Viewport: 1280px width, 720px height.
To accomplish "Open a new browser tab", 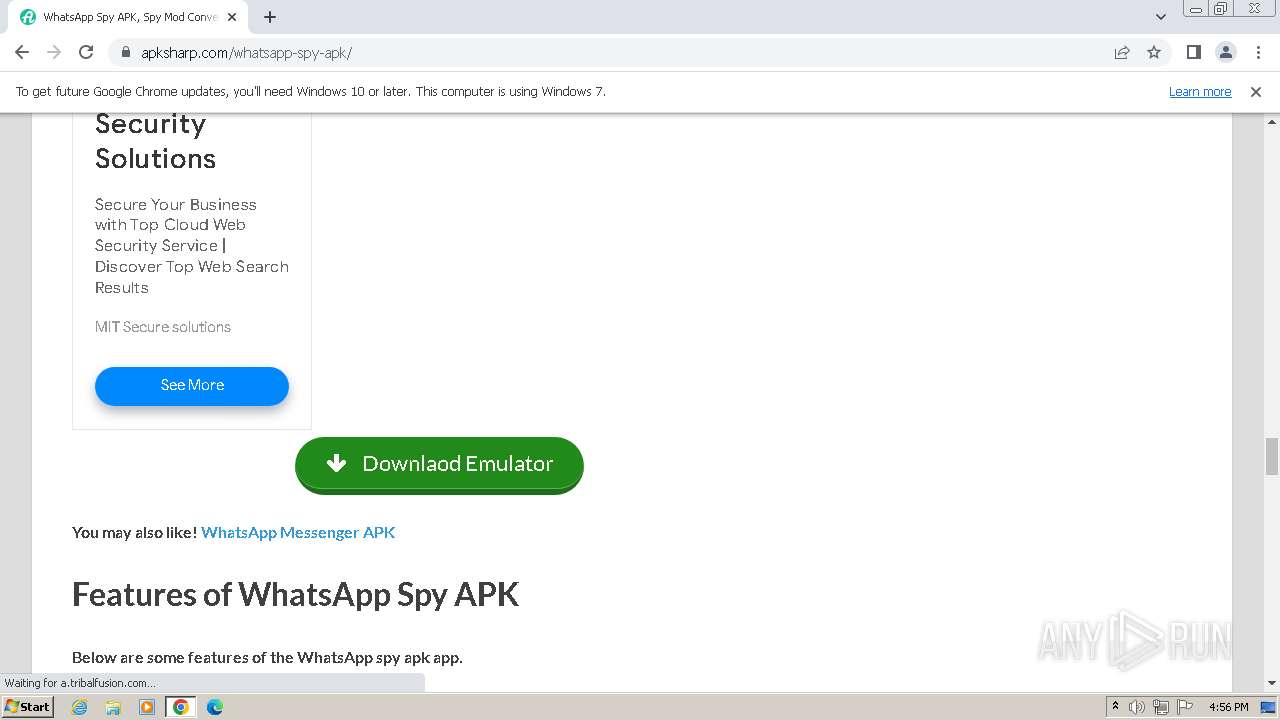I will point(270,17).
